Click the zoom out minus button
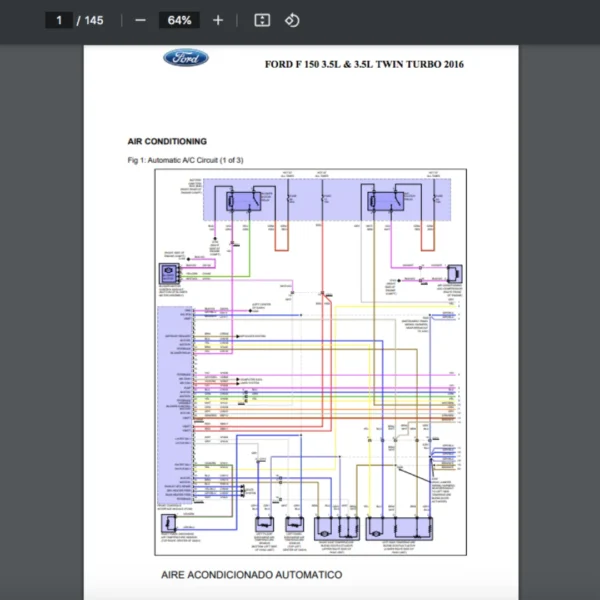The image size is (600, 600). 140,20
